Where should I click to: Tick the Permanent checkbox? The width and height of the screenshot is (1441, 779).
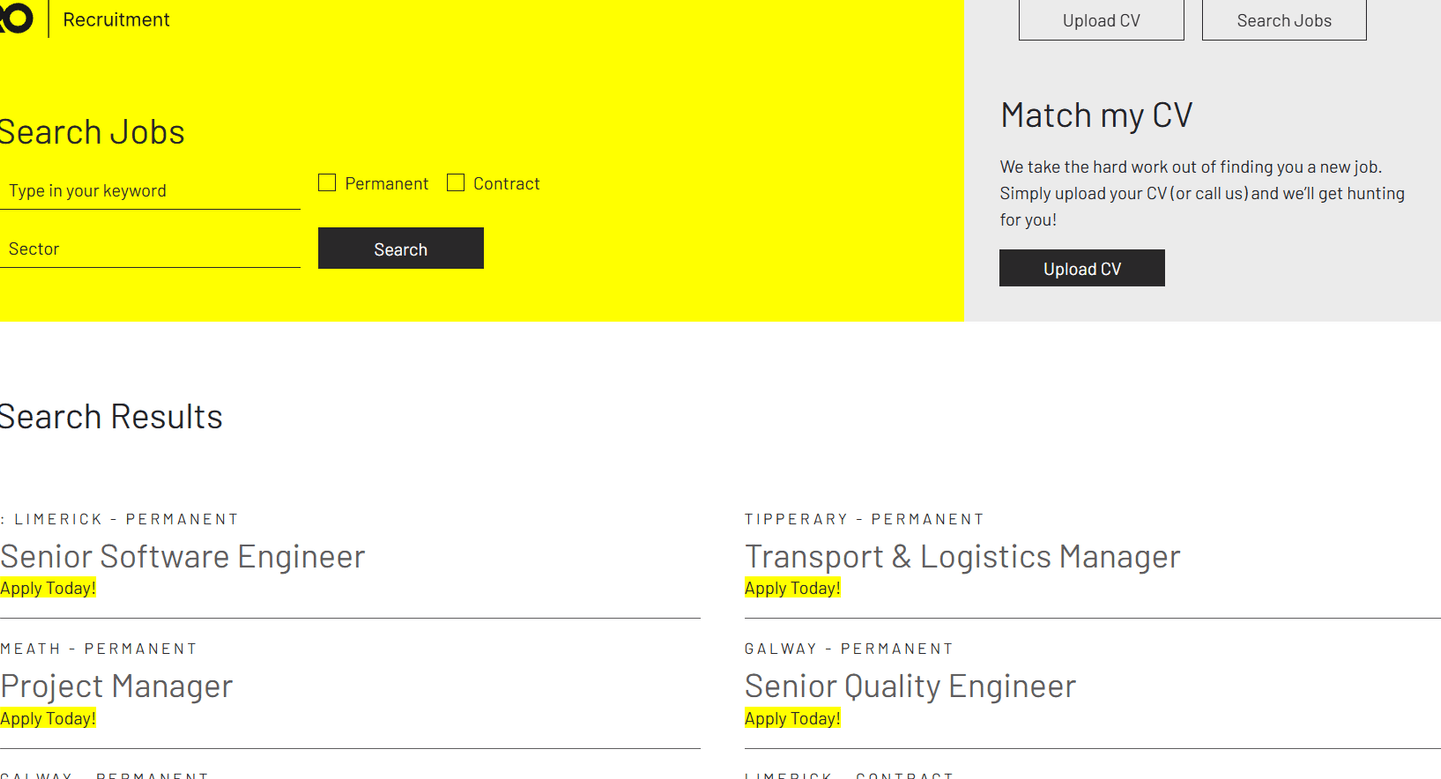pos(327,183)
